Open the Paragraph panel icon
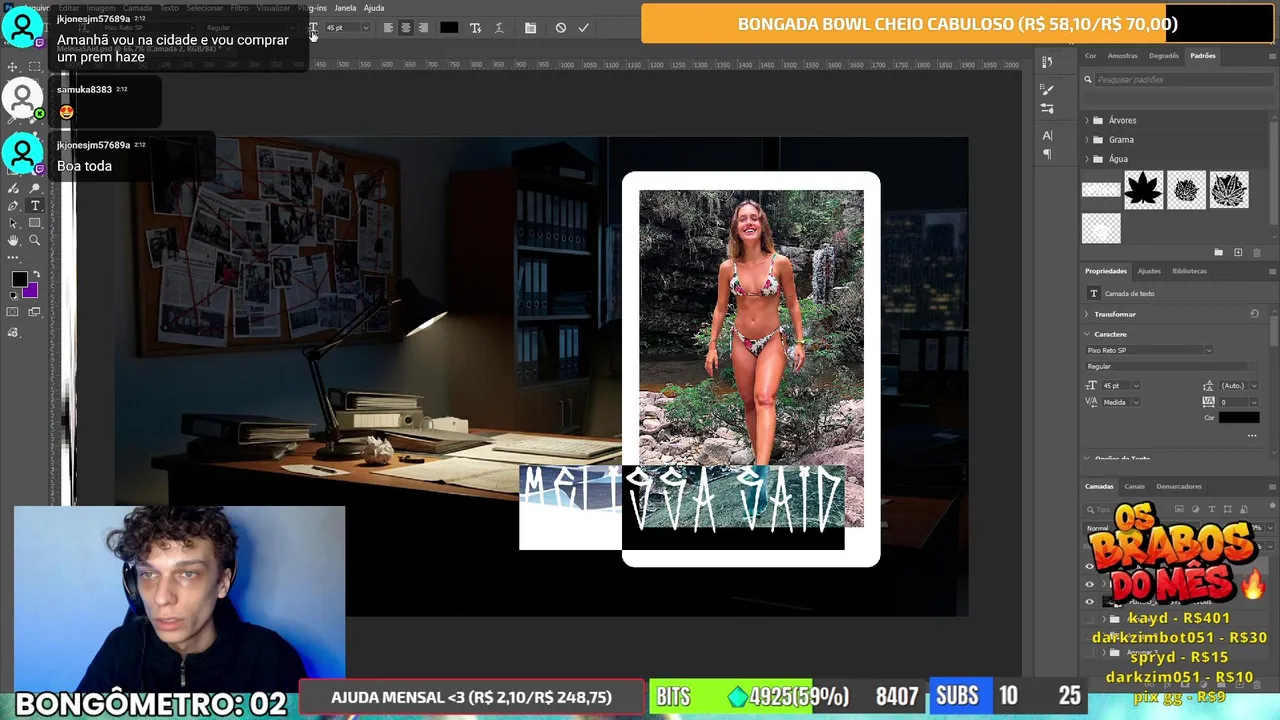Image resolution: width=1280 pixels, height=720 pixels. (1047, 154)
